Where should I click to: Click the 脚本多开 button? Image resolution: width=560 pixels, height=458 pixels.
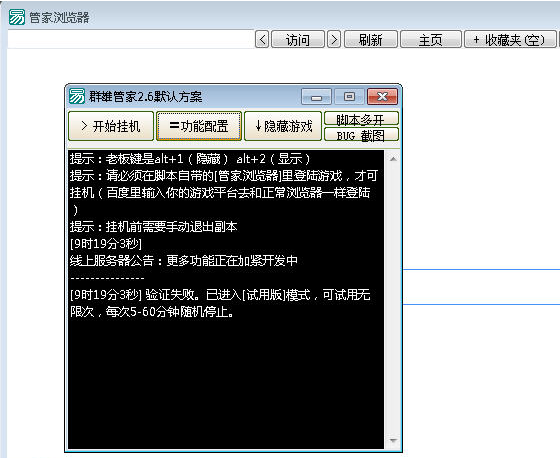click(361, 118)
